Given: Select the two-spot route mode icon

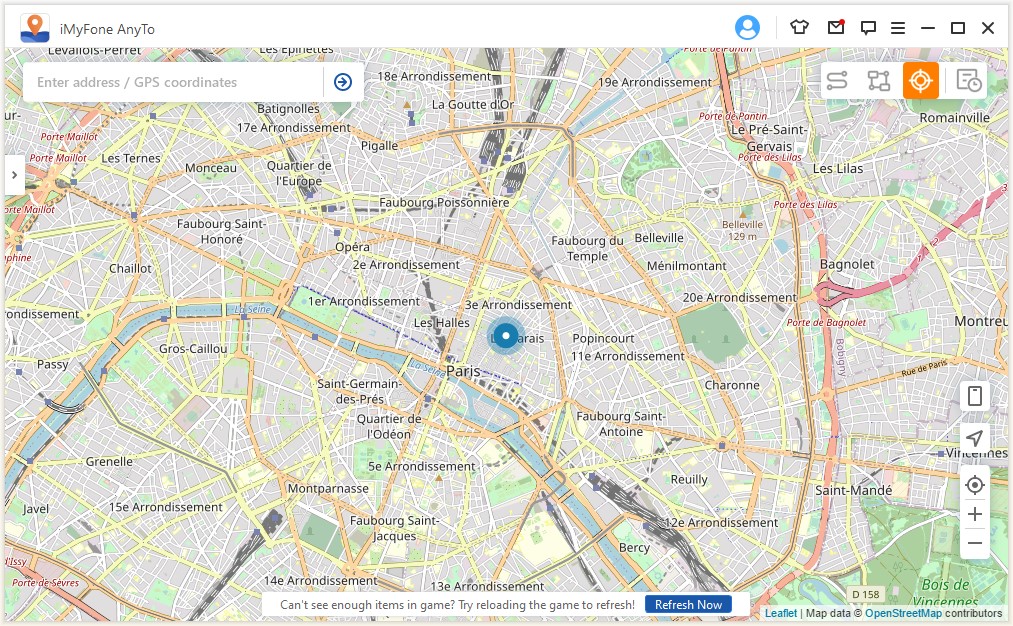Looking at the screenshot, I should point(837,81).
